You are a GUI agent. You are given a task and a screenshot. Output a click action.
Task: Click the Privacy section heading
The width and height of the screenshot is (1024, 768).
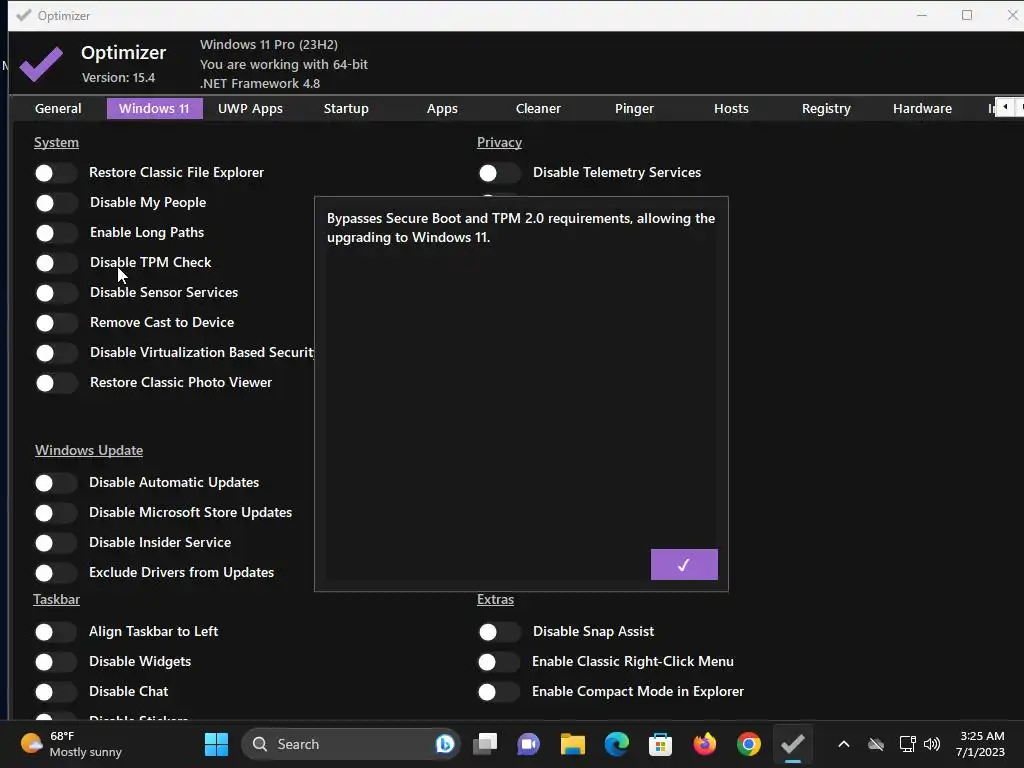pos(499,142)
